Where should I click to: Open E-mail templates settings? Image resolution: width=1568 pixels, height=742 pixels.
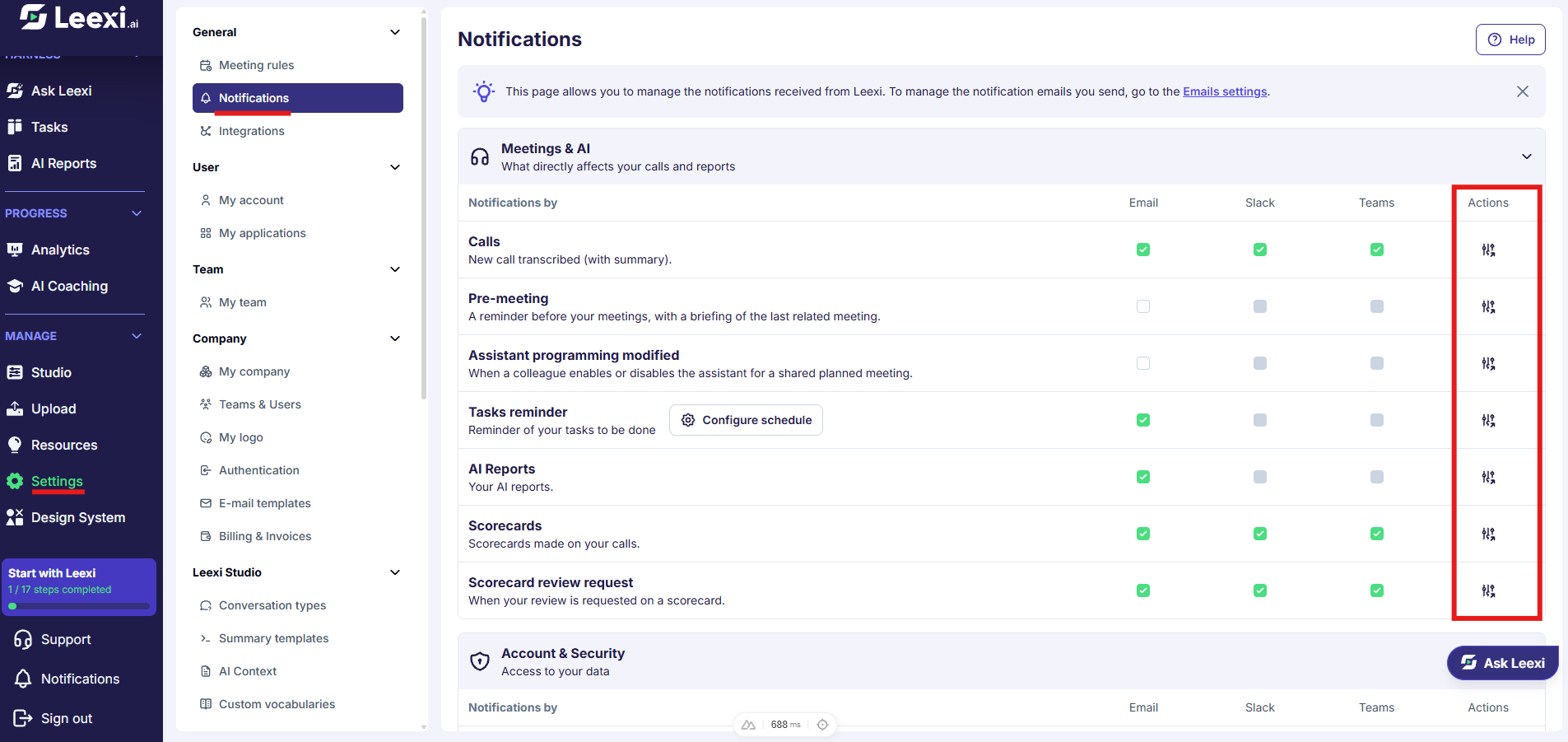pyautogui.click(x=298, y=503)
